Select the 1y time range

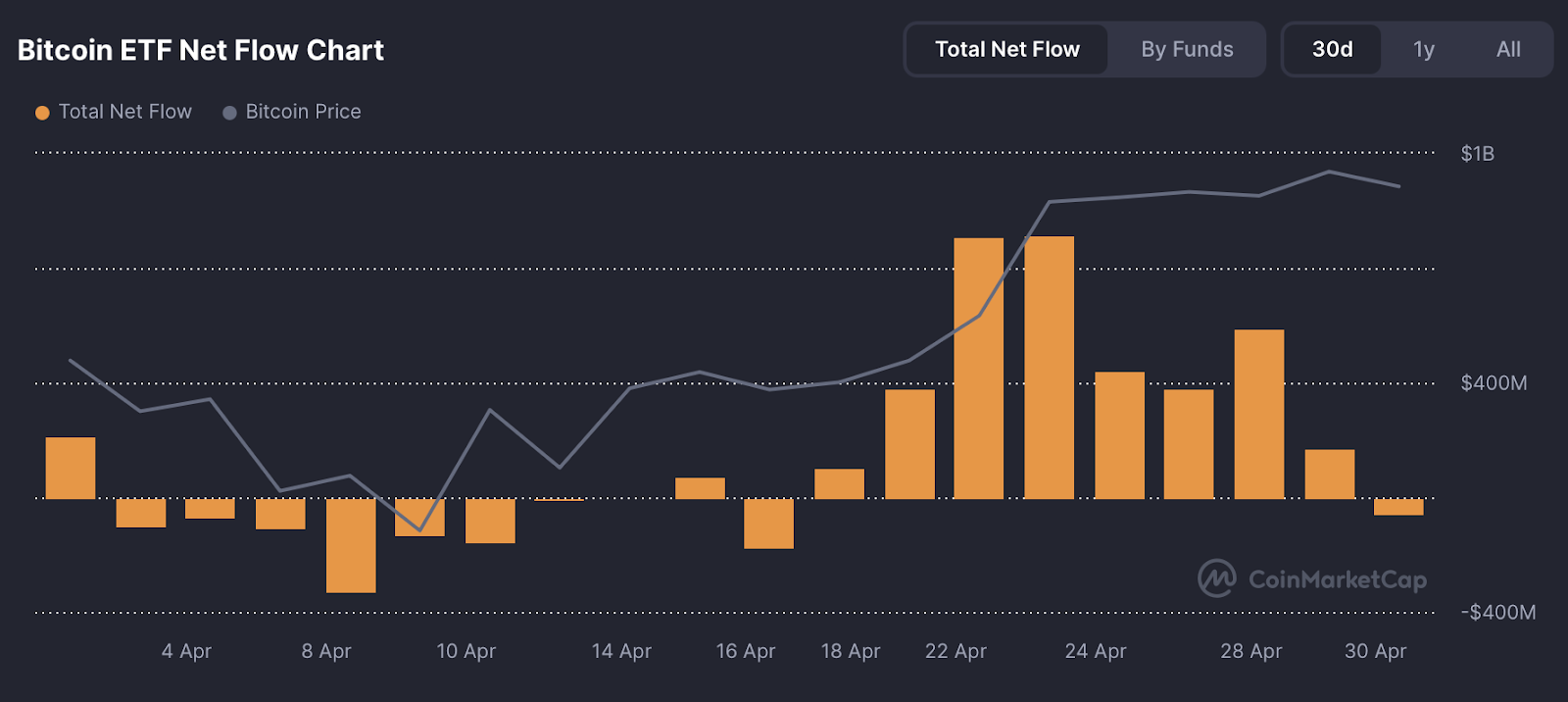click(x=1423, y=49)
